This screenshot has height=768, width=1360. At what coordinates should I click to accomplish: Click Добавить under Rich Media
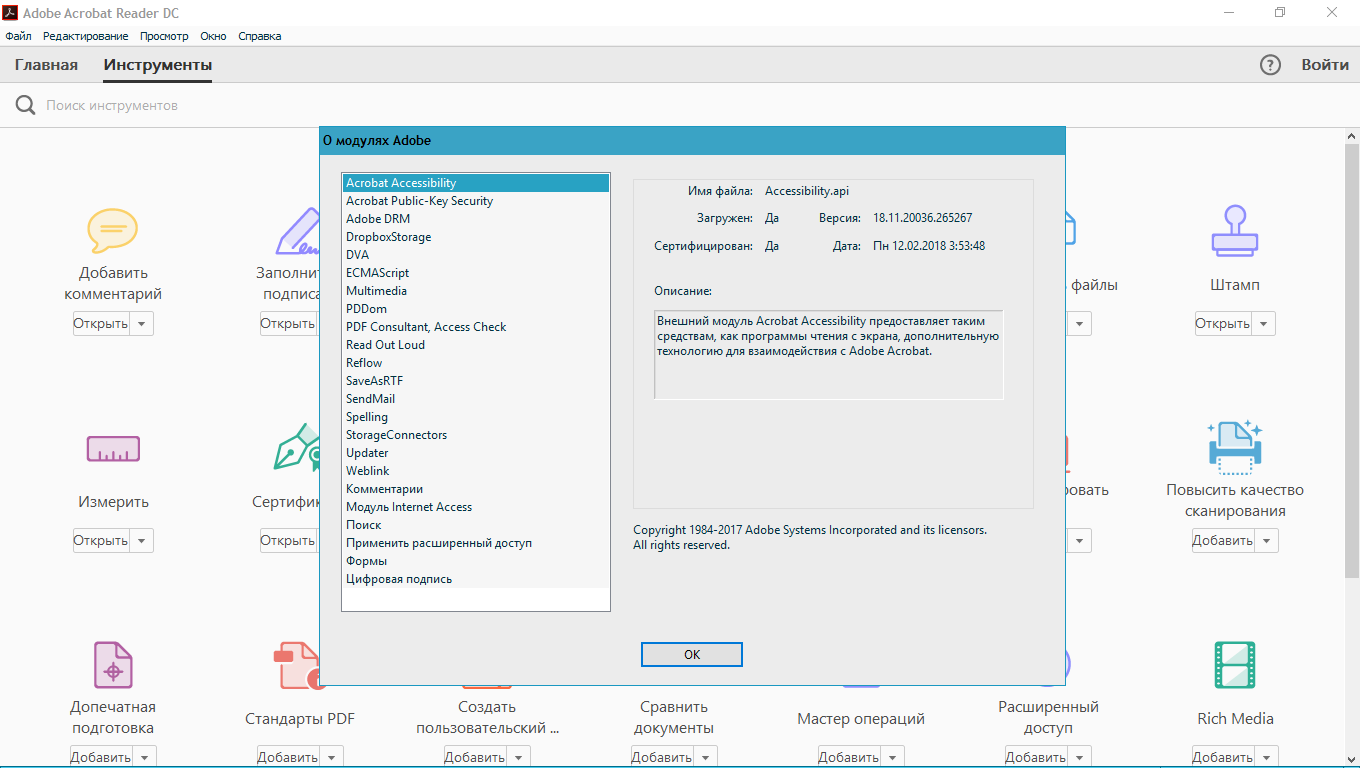(x=1224, y=757)
